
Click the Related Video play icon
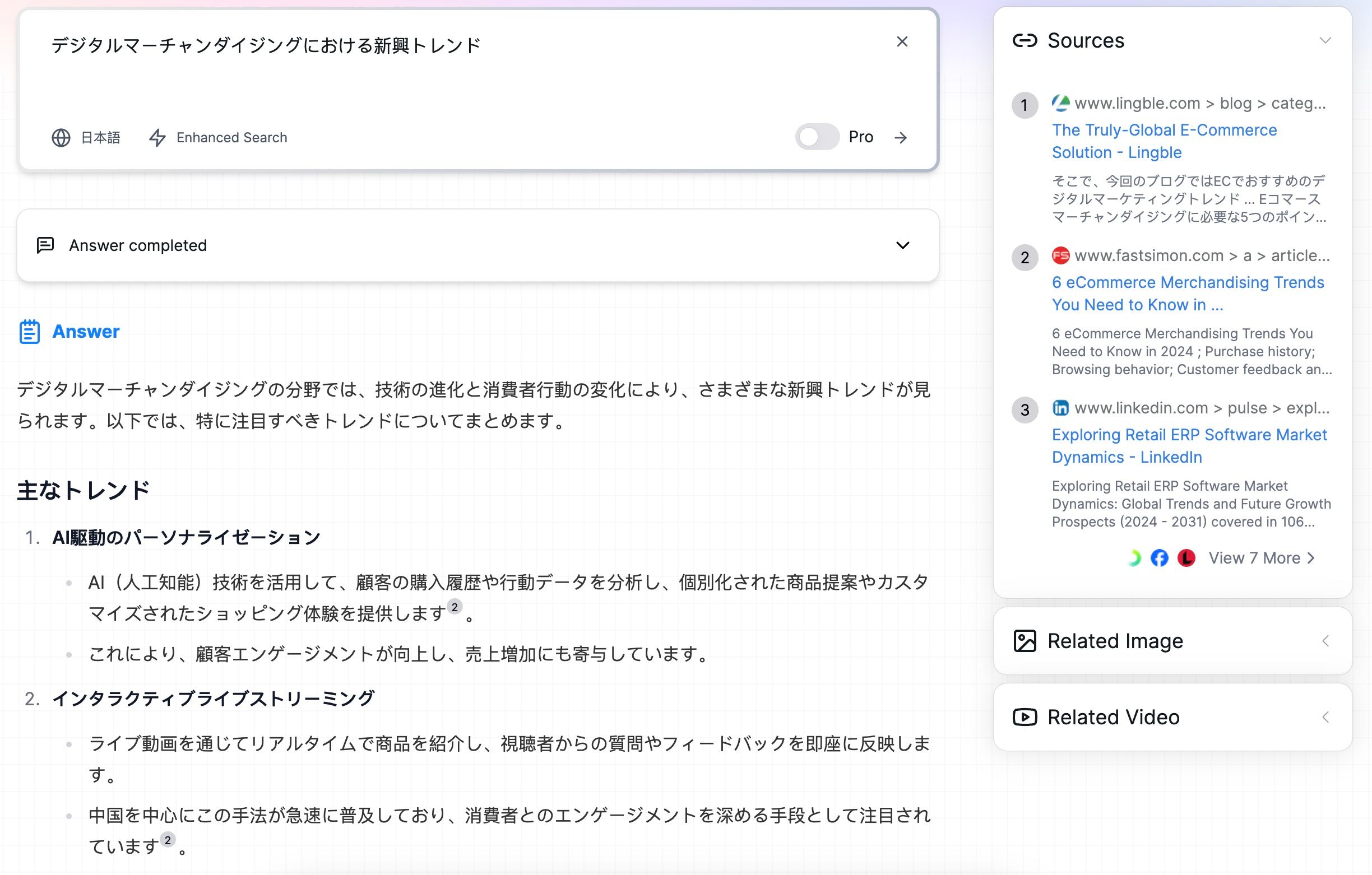point(1025,717)
